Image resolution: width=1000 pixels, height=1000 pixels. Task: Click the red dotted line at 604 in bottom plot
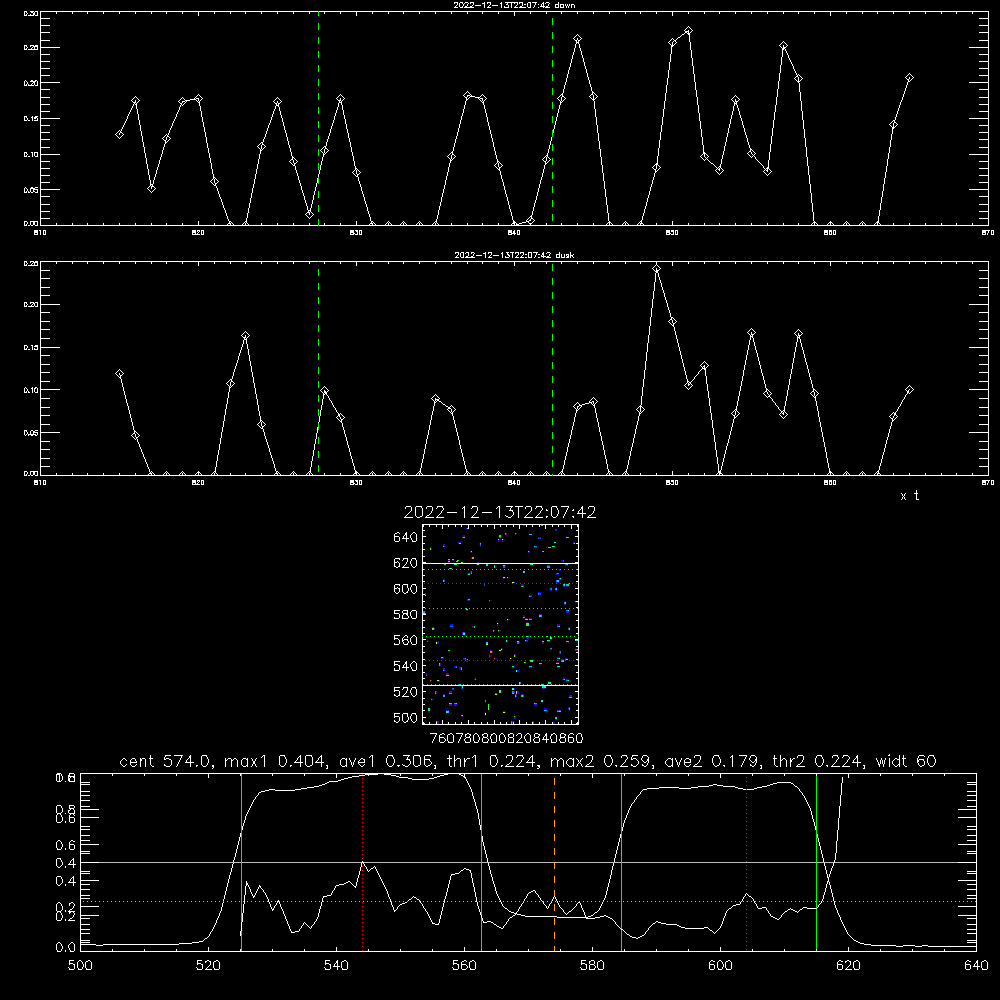click(746, 861)
